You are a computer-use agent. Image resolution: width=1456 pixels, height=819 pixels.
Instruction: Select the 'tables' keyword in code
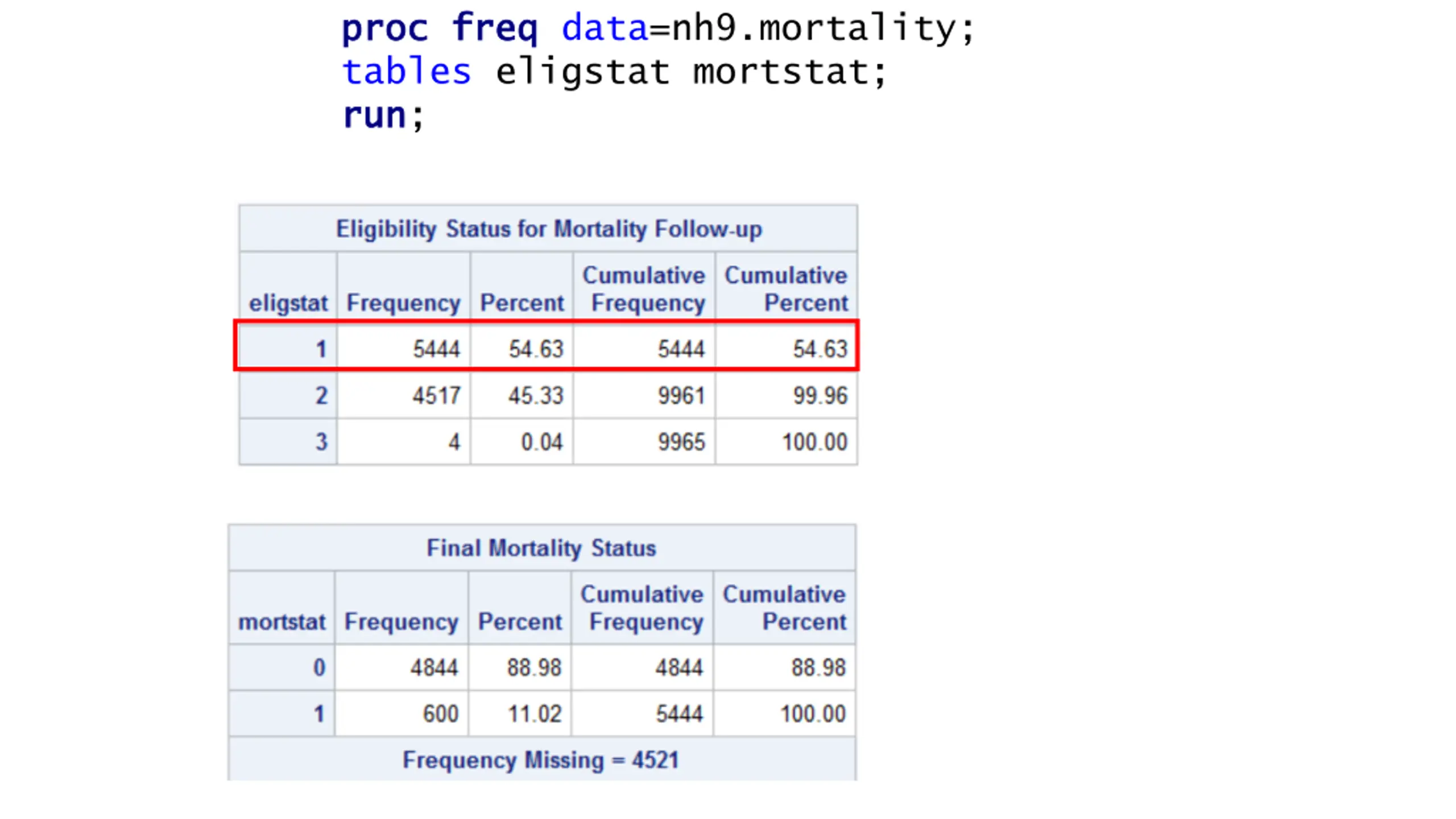(407, 72)
